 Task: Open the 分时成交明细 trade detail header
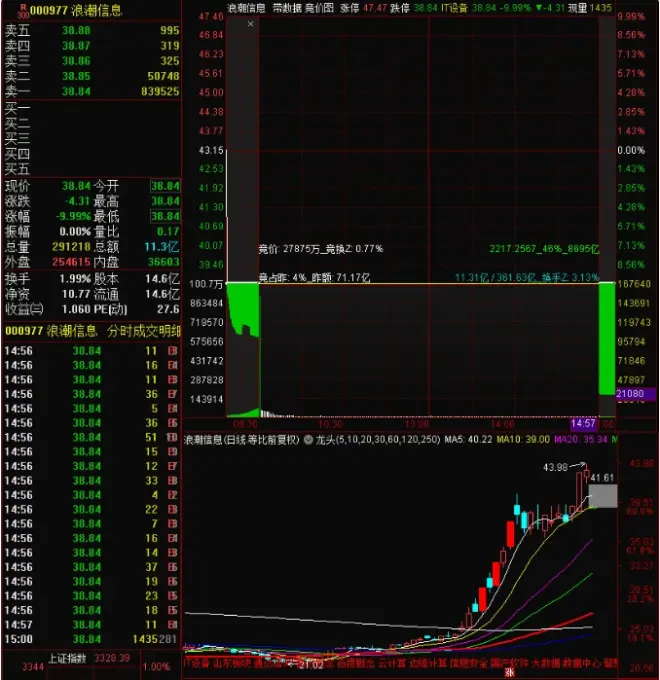[x=139, y=331]
